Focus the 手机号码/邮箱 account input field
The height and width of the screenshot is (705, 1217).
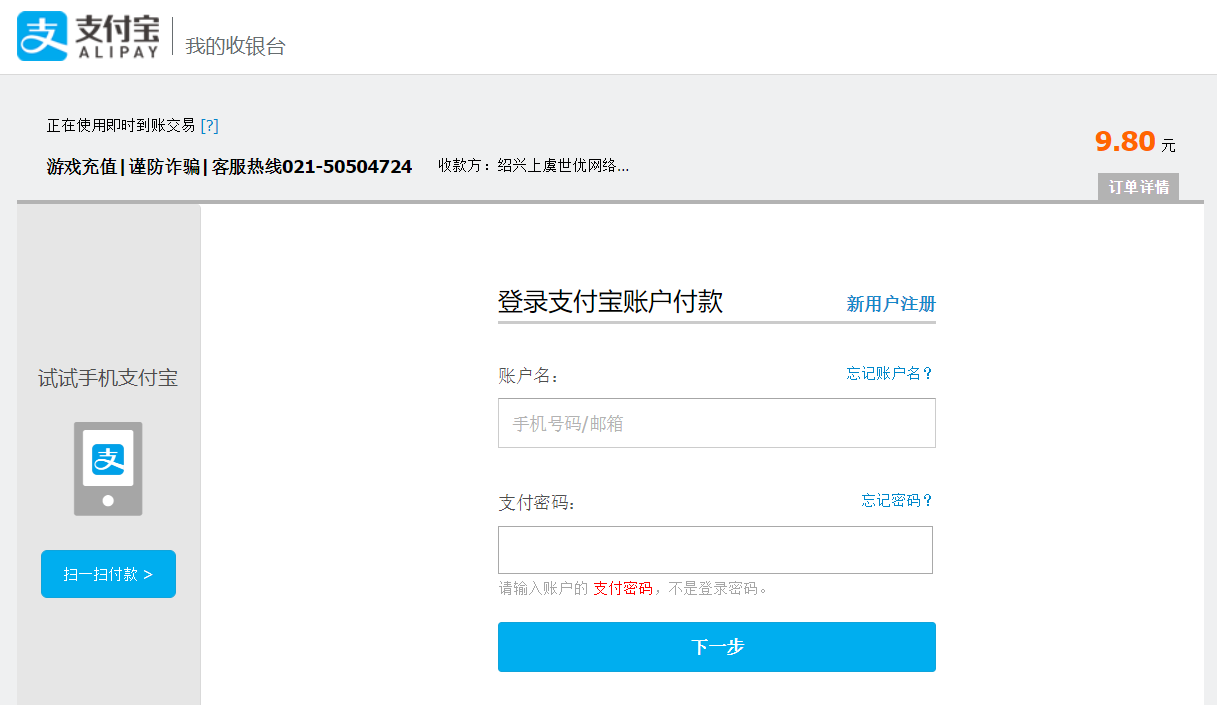coord(716,423)
